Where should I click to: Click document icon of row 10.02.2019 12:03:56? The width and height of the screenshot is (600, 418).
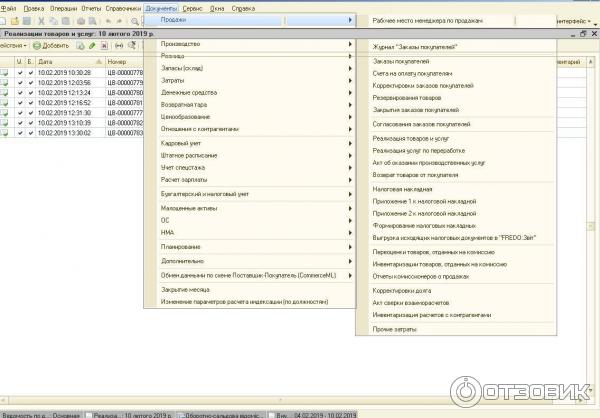point(4,82)
